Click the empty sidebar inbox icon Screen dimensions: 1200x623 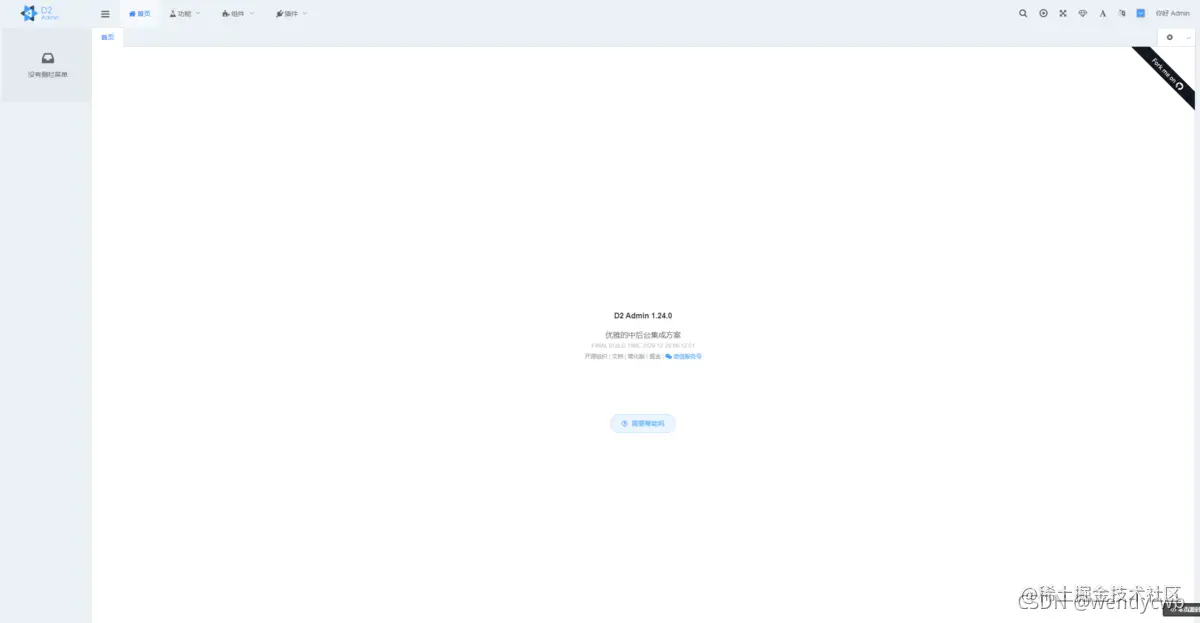48,58
